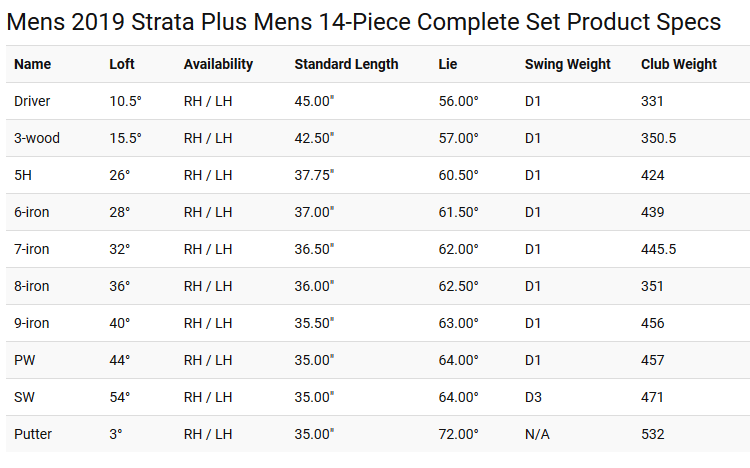Screen dimensions: 750x468
Task: Select the Lie column header
Action: (x=448, y=64)
